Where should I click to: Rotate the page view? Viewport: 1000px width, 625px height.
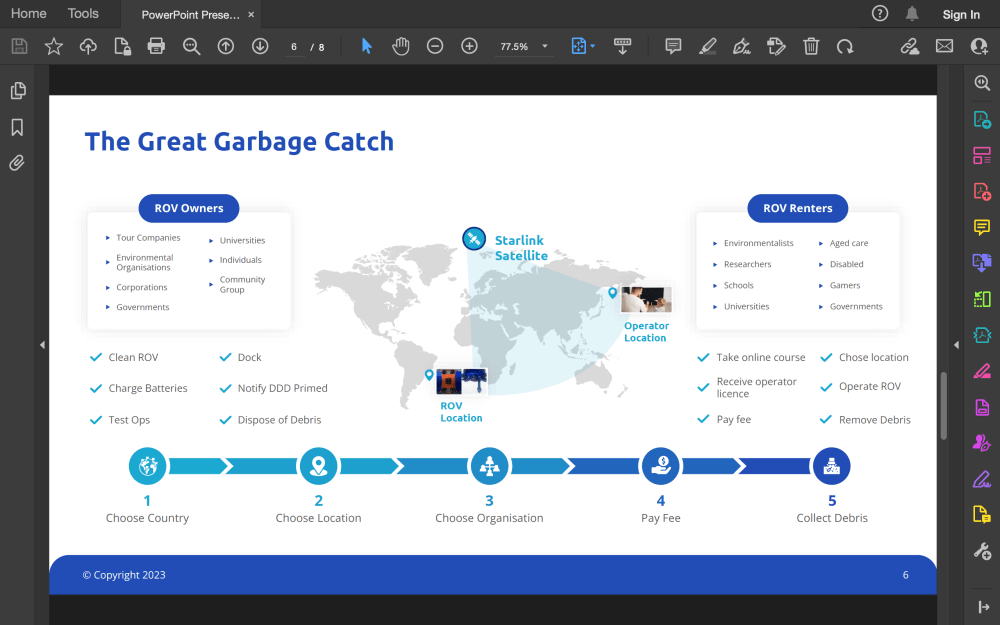coord(845,46)
